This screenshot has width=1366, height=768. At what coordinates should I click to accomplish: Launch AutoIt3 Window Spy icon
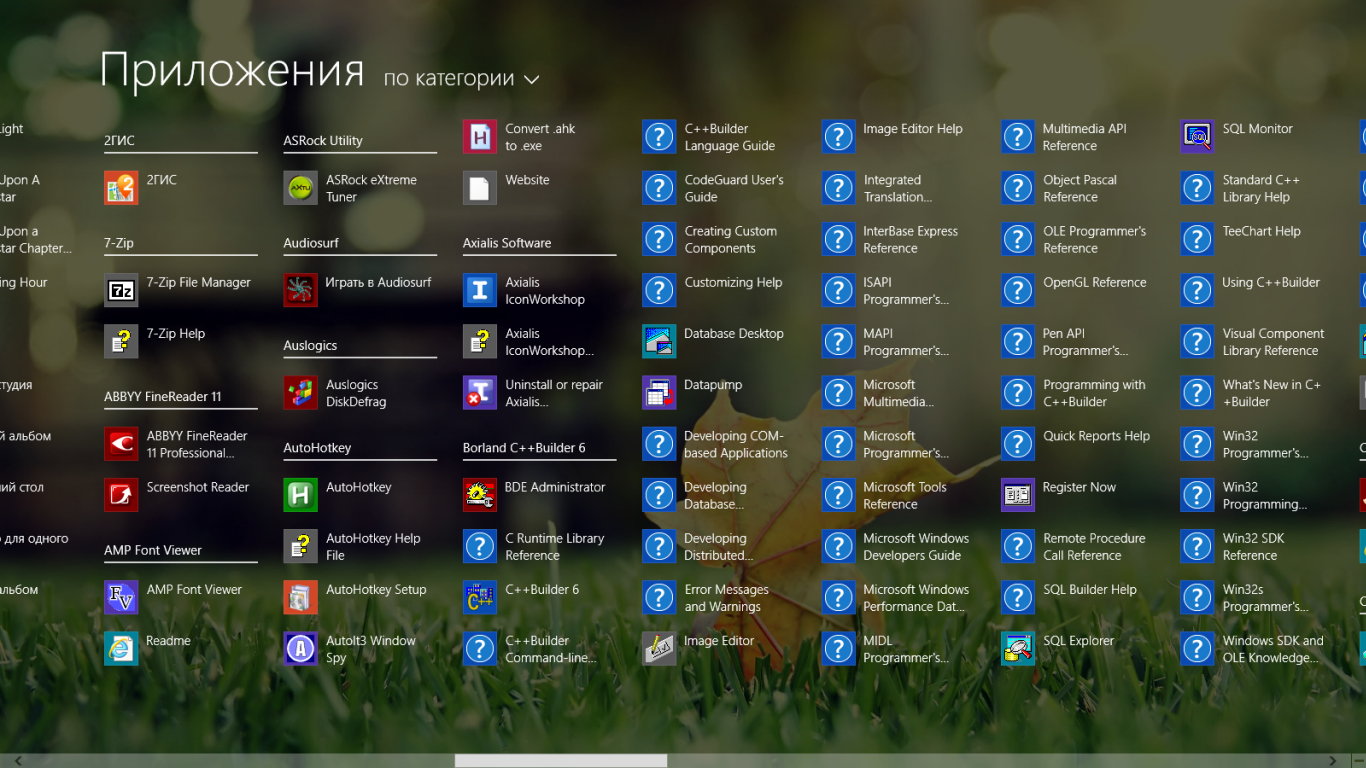click(x=300, y=648)
